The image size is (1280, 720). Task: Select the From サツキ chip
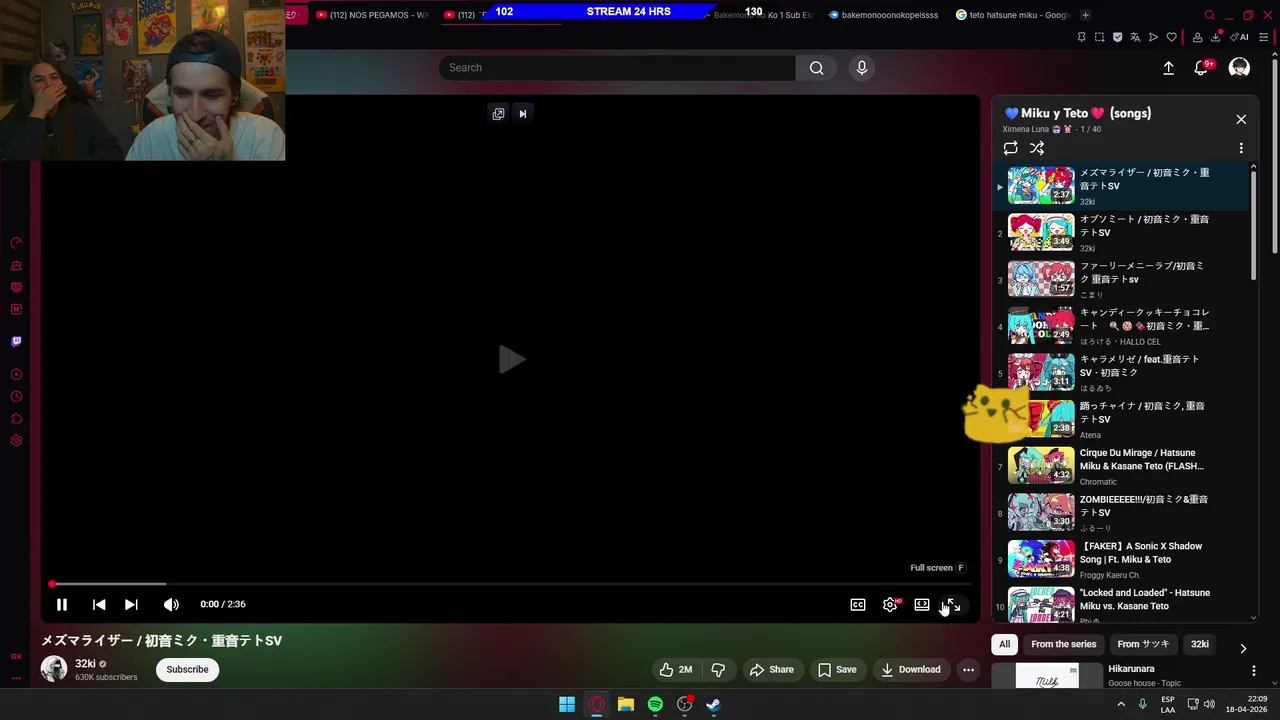(x=1143, y=644)
